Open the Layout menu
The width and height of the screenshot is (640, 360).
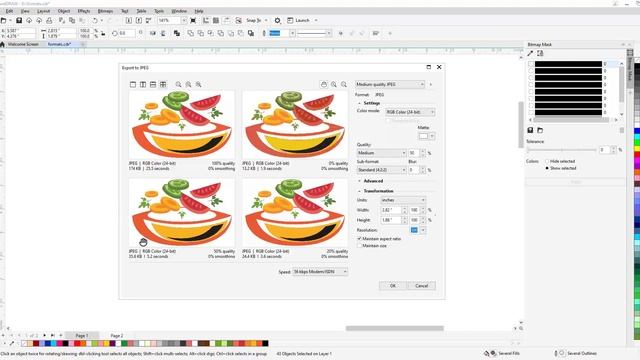(x=43, y=11)
